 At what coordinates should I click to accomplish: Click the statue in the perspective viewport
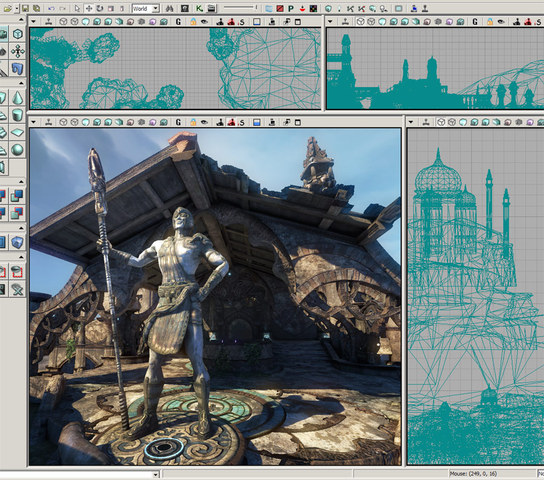pyautogui.click(x=179, y=319)
